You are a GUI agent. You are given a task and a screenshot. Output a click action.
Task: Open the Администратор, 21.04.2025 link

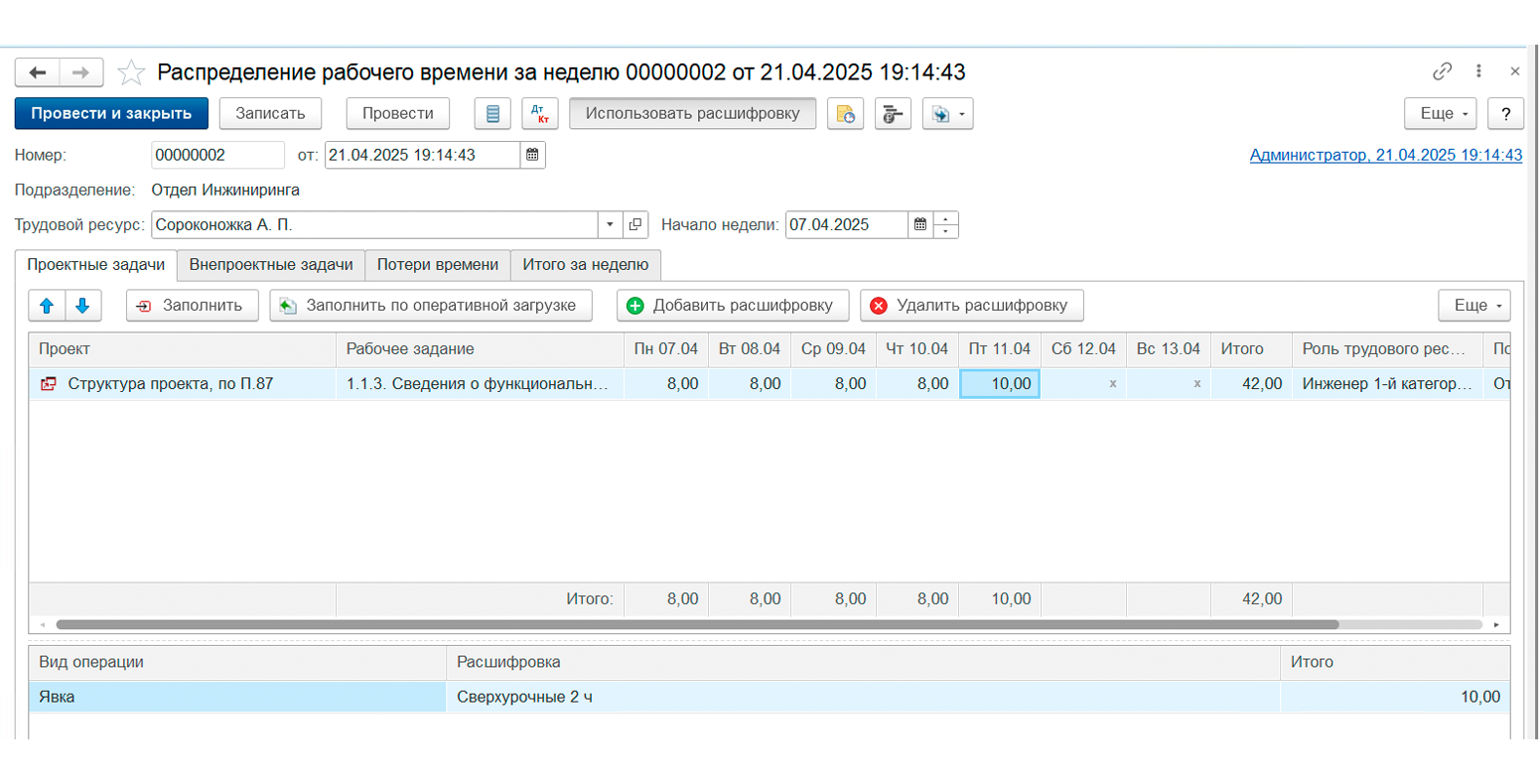[1386, 155]
